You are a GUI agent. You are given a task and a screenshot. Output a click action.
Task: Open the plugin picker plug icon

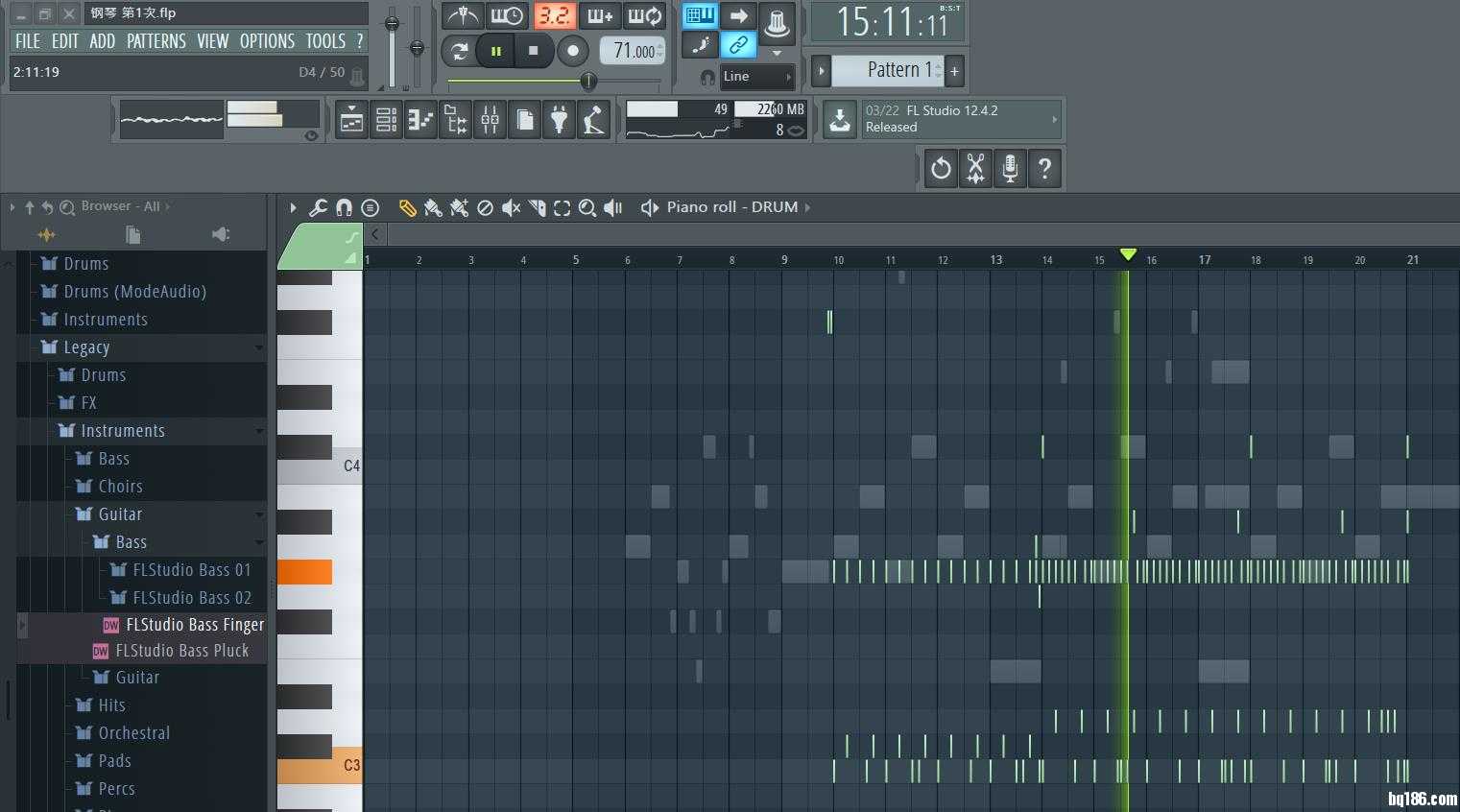[559, 121]
